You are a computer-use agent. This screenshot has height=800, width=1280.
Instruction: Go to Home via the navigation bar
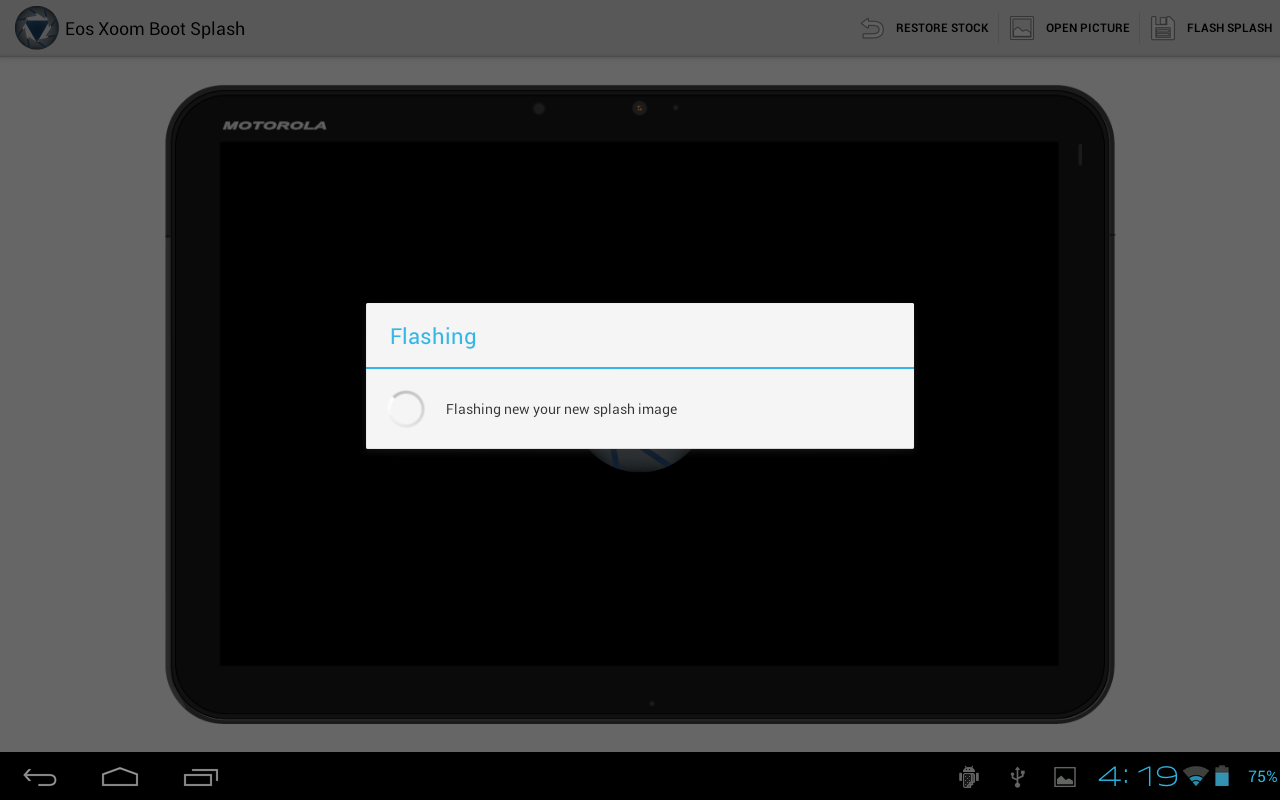(120, 777)
